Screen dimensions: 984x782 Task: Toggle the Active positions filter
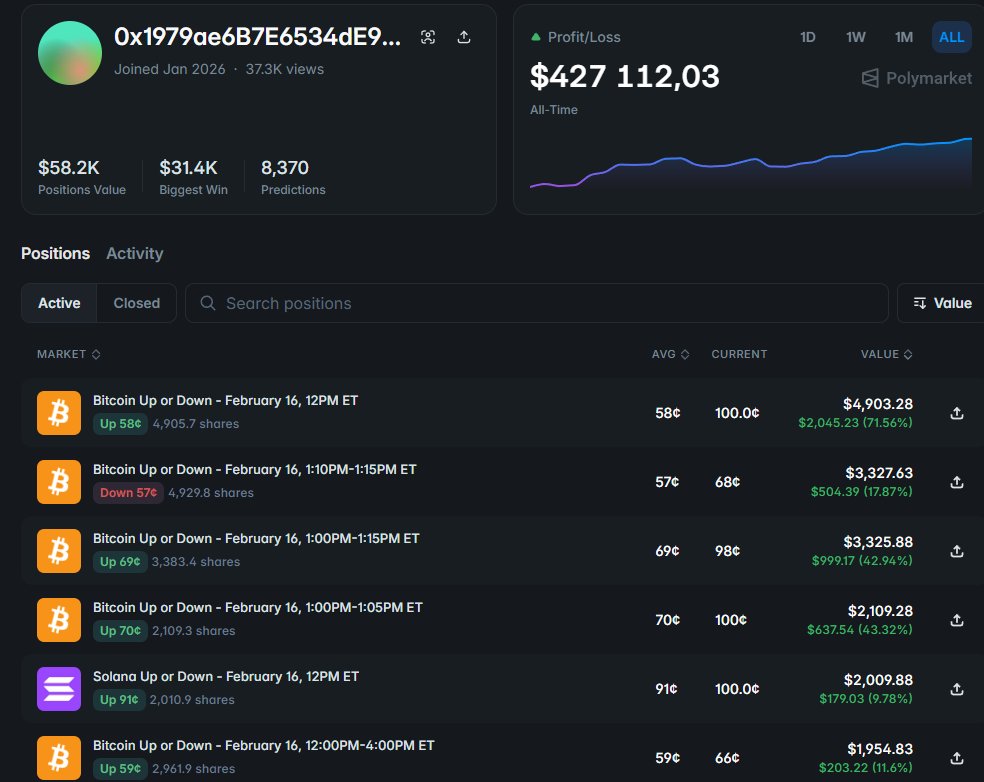pos(58,302)
